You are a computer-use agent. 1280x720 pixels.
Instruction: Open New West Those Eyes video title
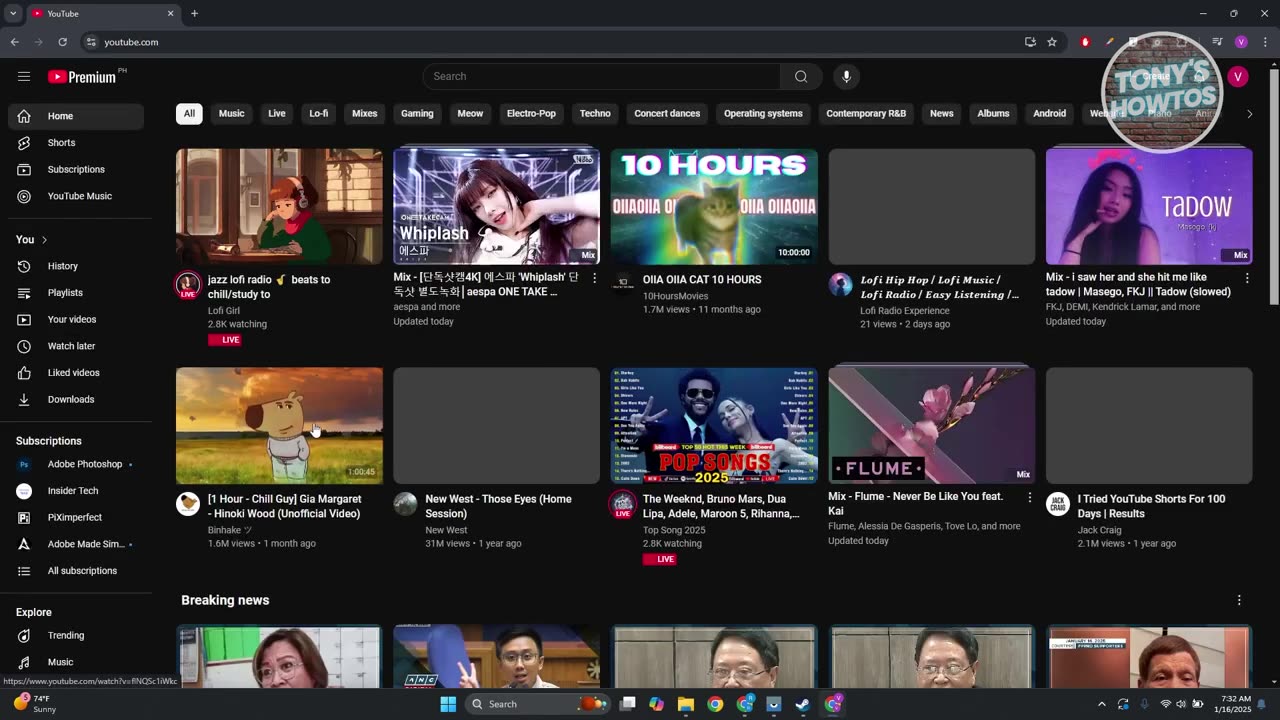(x=498, y=506)
